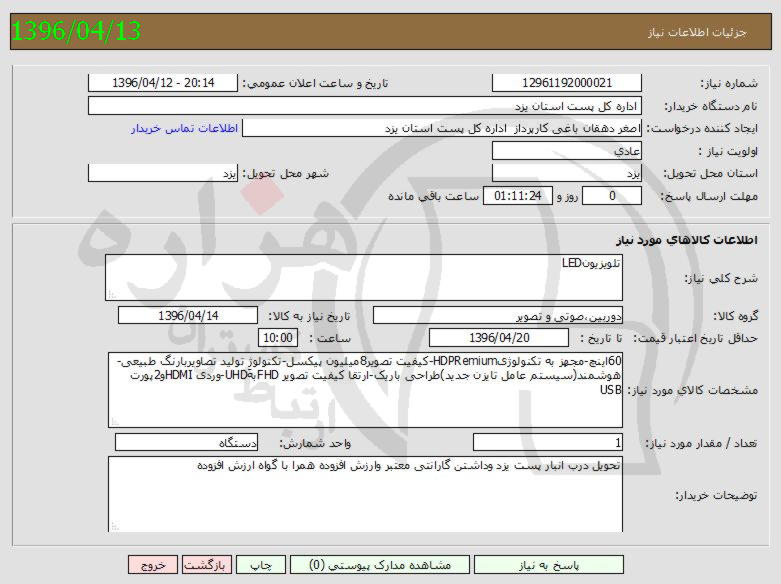The width and height of the screenshot is (781, 584).
Task: Click the label 'شهر محل تحویل:'
Action: (285, 173)
